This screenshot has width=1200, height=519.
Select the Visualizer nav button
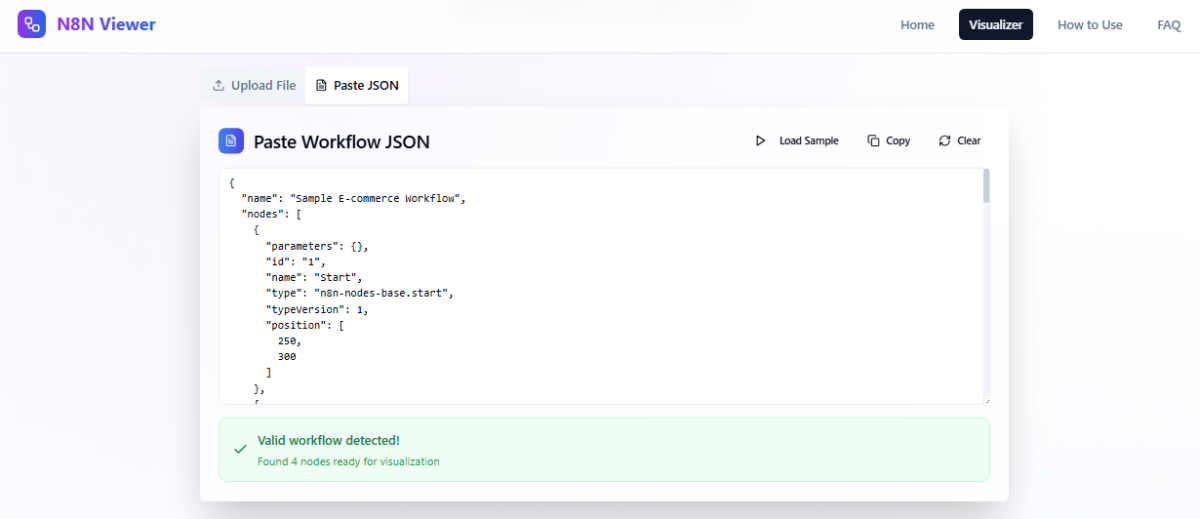point(995,25)
